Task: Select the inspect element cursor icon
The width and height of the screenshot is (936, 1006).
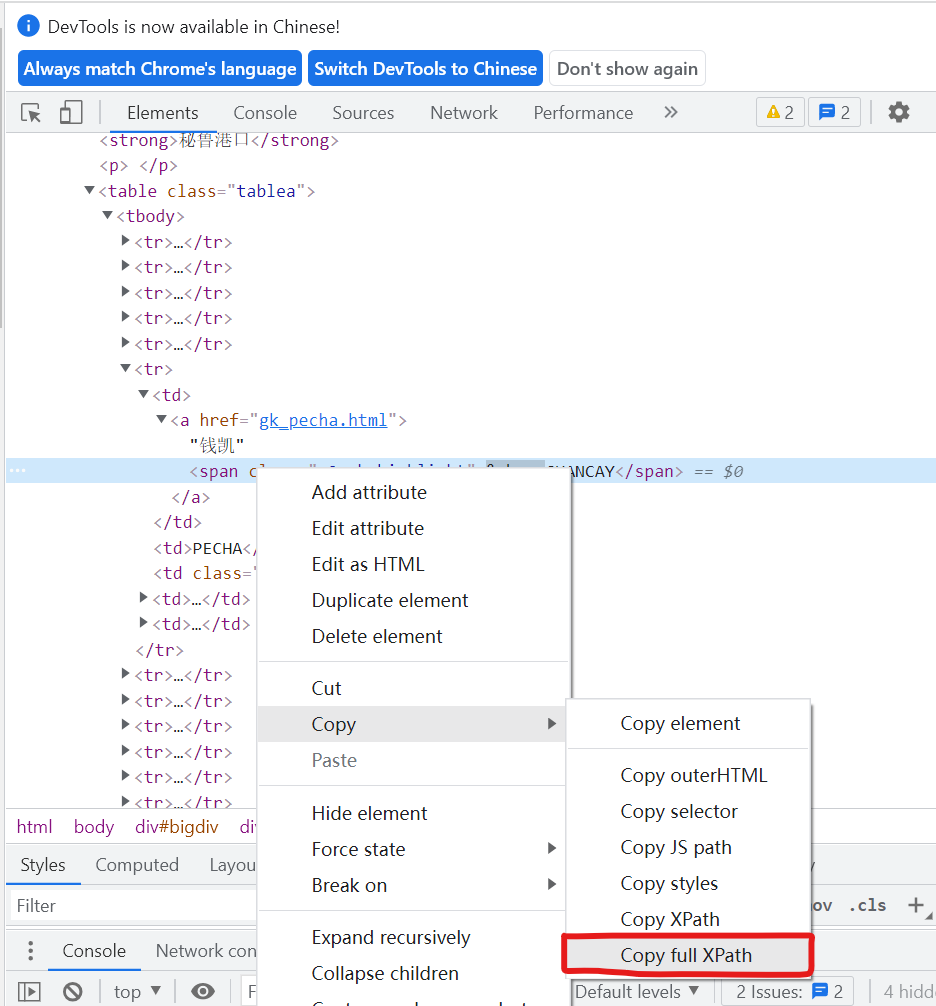Action: (x=30, y=112)
